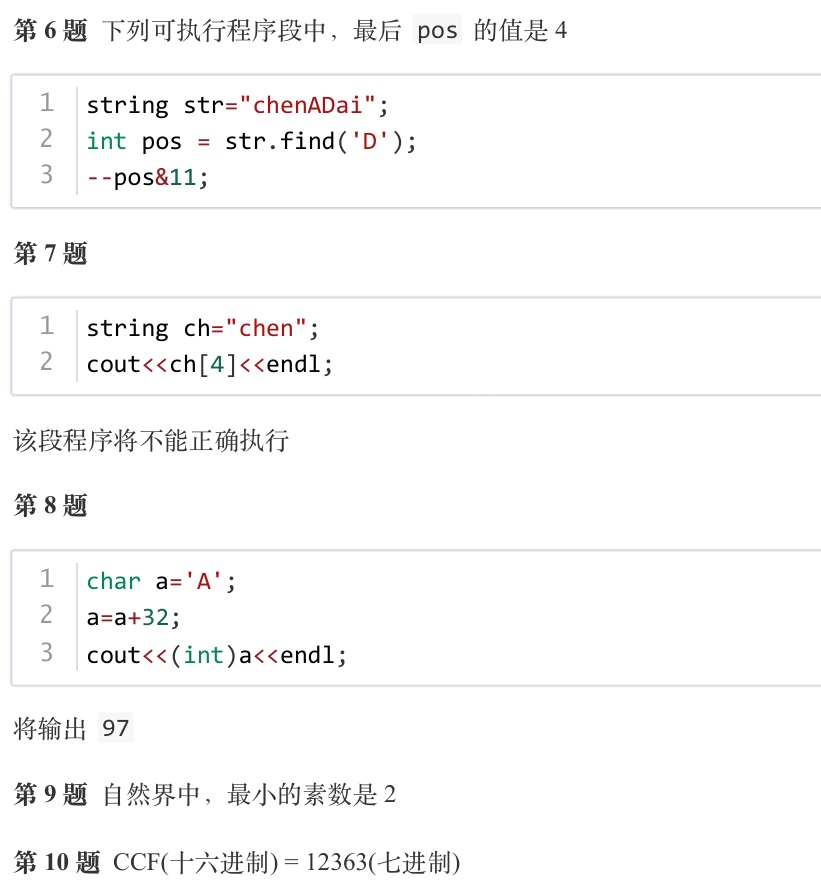821x885 pixels.
Task: Click the cout<<ch[4]<<endl line
Action: pos(209,364)
